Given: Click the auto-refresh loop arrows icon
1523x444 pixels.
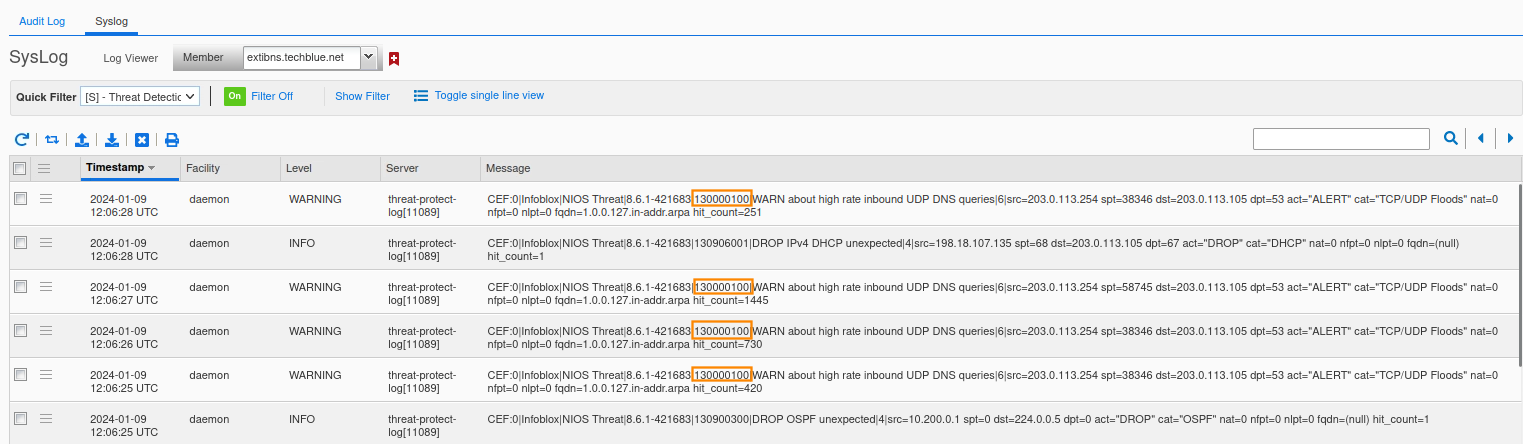Looking at the screenshot, I should [x=52, y=140].
